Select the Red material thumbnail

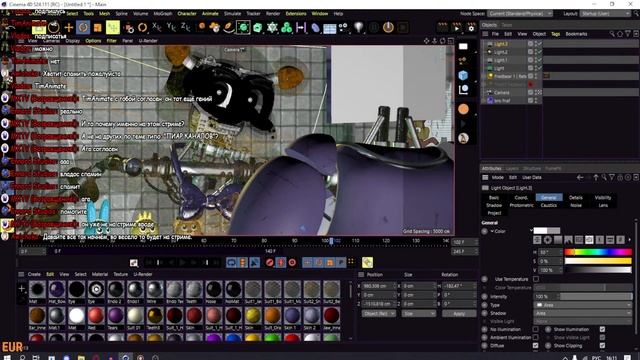[96, 316]
